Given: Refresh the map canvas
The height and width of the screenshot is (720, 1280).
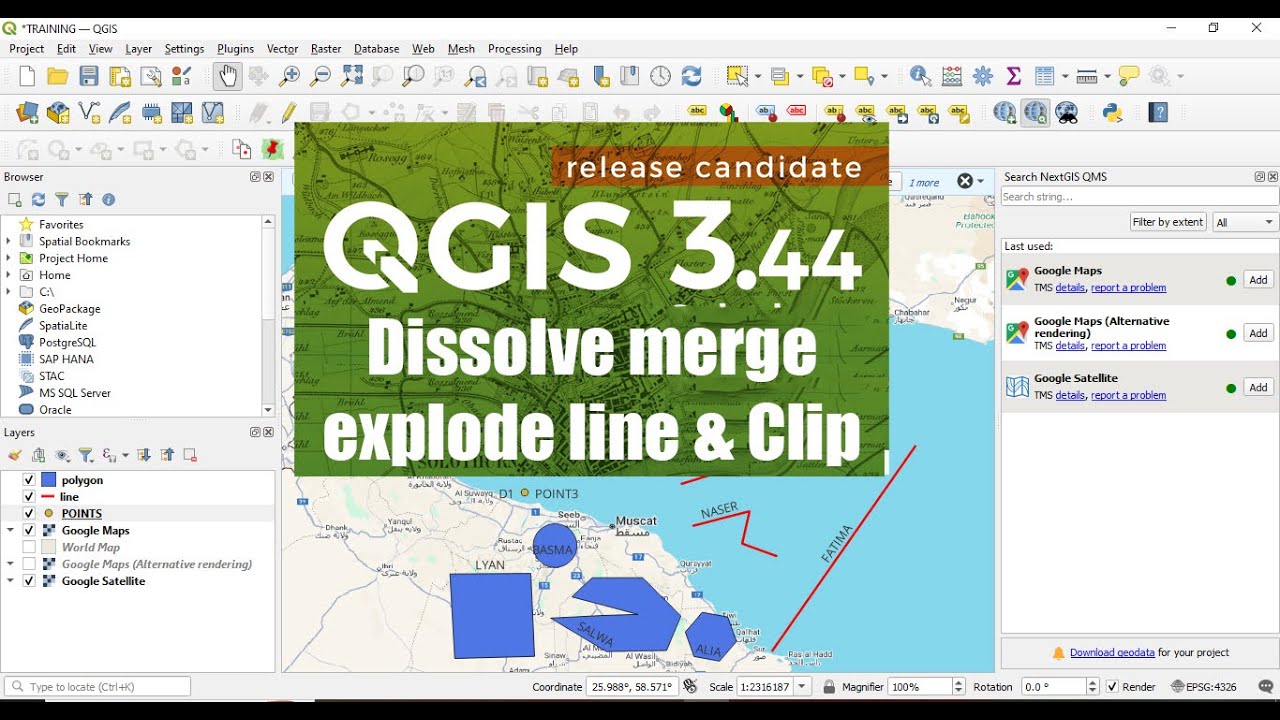Looking at the screenshot, I should click(691, 76).
